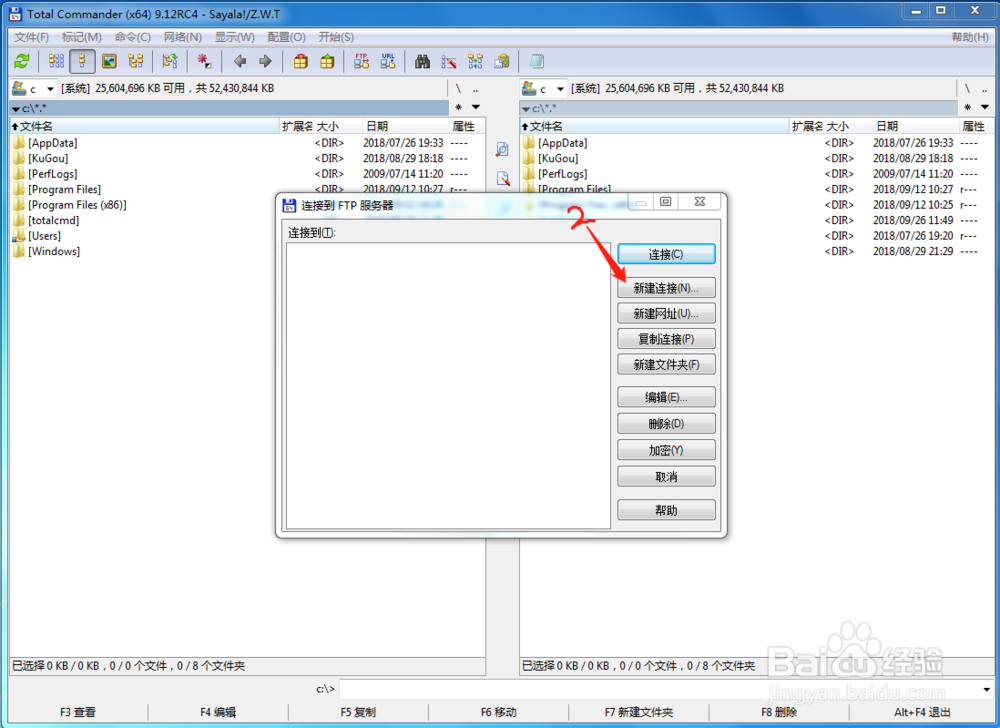
Task: Go back with the left arrow icon
Action: pos(240,61)
